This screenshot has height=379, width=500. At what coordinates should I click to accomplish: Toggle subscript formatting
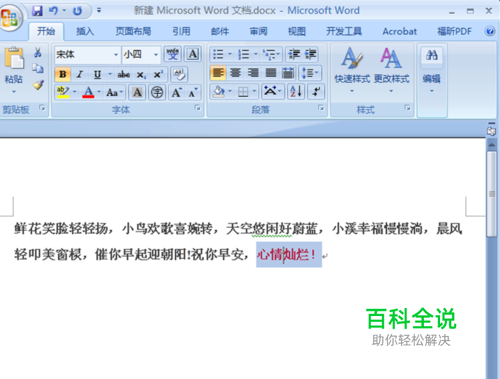(x=141, y=74)
